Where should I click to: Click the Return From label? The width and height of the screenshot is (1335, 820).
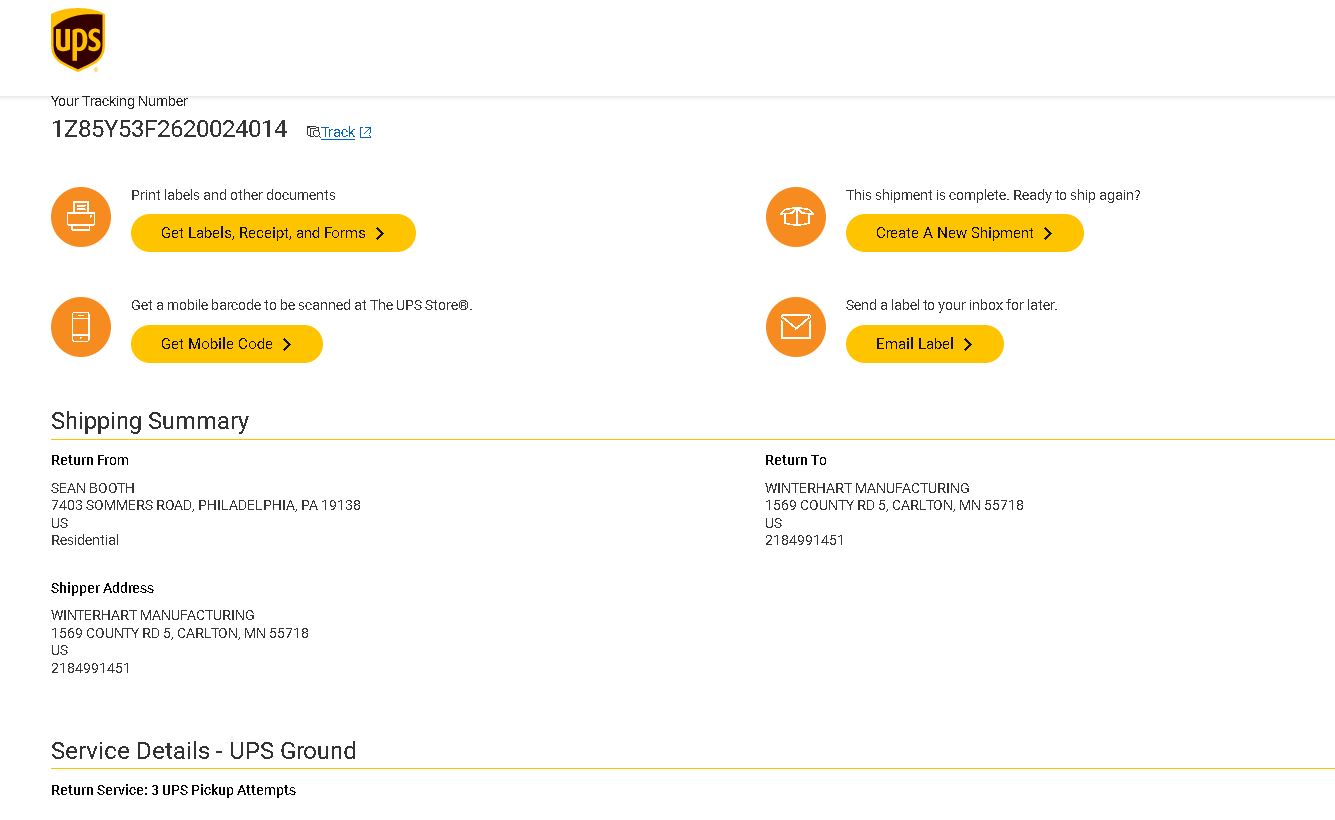(x=90, y=460)
